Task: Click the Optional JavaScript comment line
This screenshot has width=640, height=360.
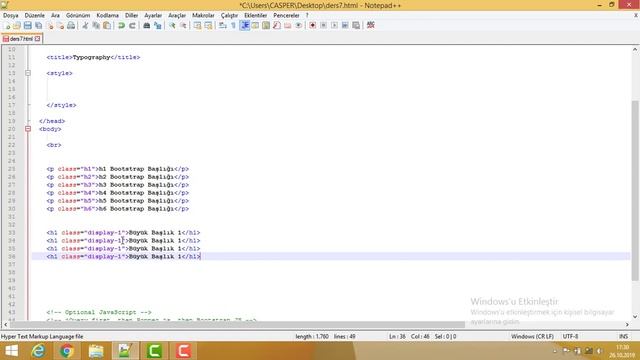Action: (99, 312)
